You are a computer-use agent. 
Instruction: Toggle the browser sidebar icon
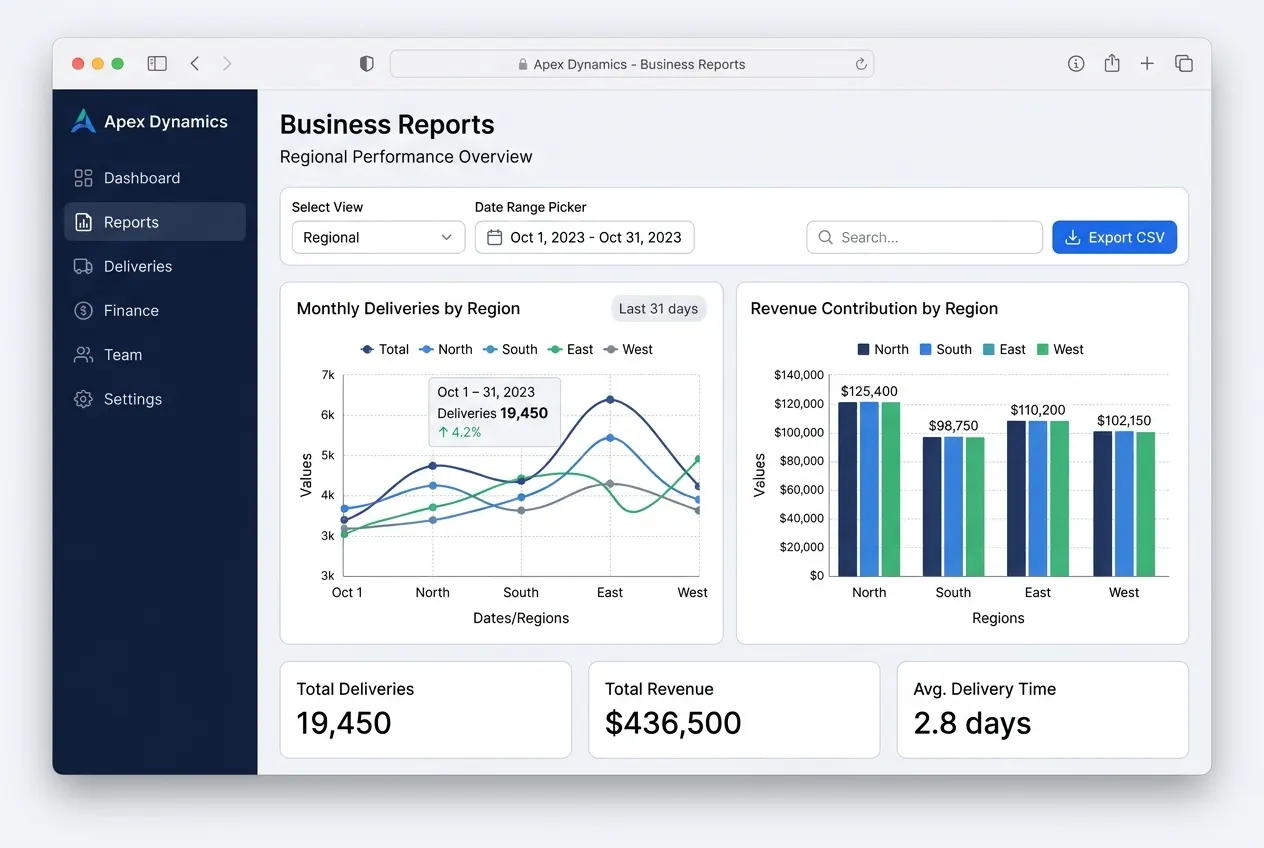click(x=157, y=63)
